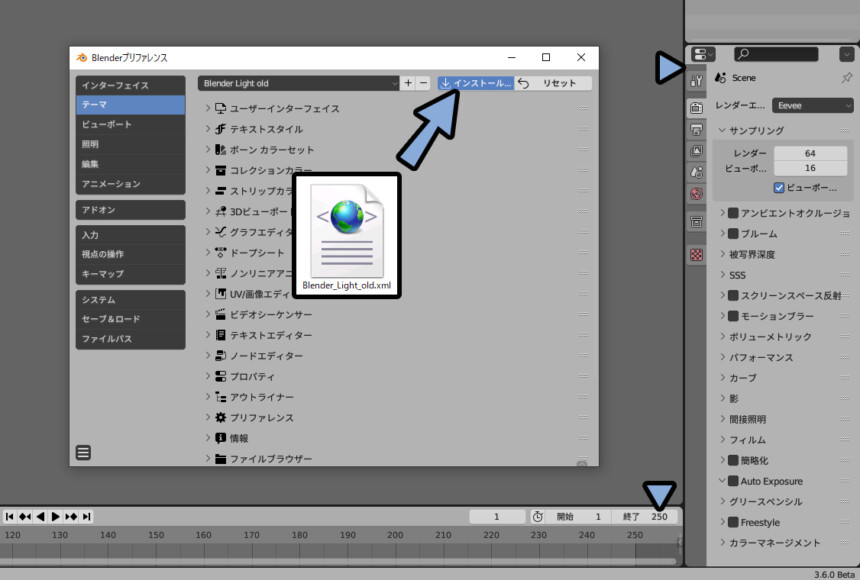
Task: Toggle the ビューポー... denoising checkbox
Action: click(x=779, y=188)
